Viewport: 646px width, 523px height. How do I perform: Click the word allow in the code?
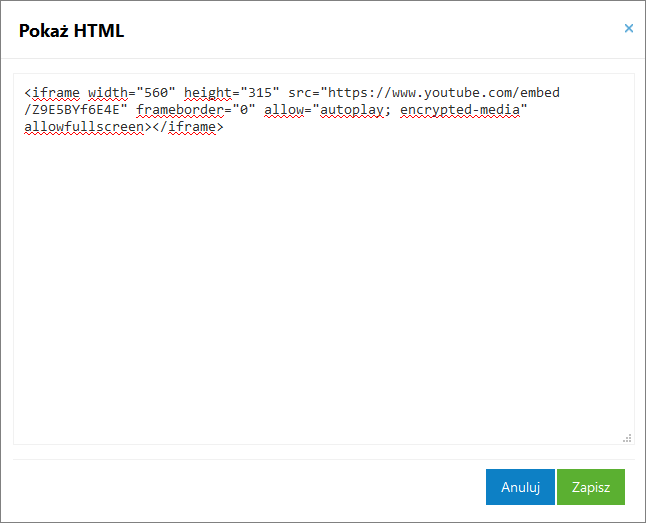pyautogui.click(x=284, y=110)
